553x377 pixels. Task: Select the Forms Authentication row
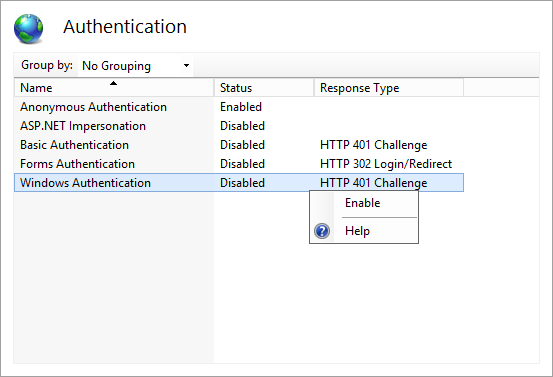[x=239, y=164]
